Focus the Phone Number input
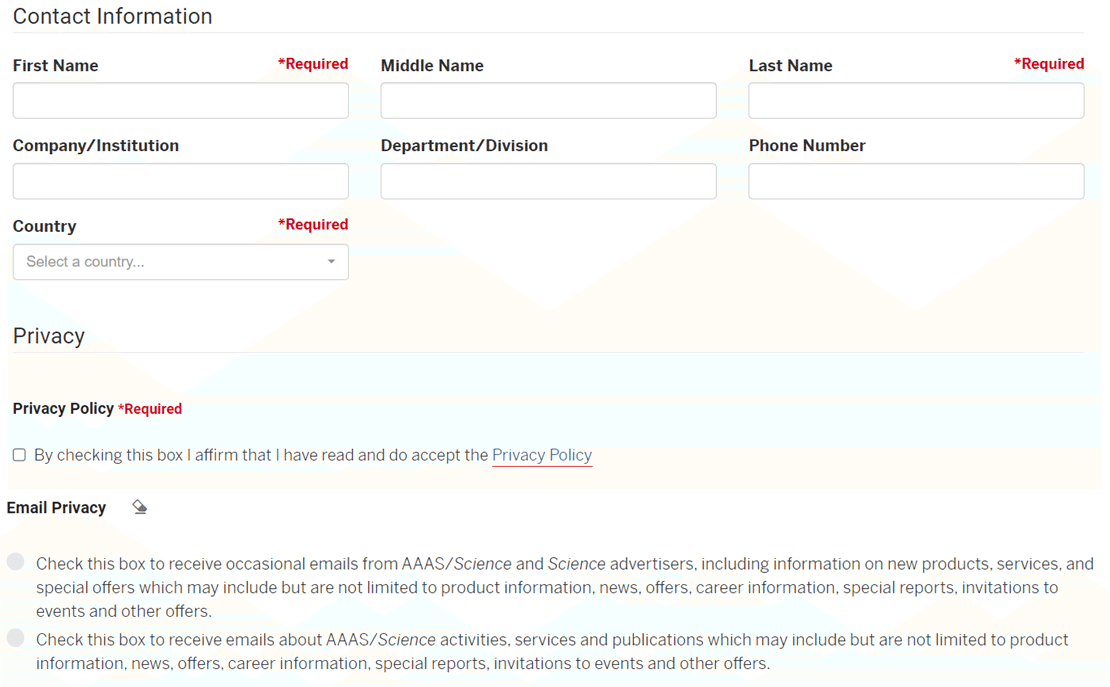Viewport: 1110px width, 687px height. click(916, 182)
